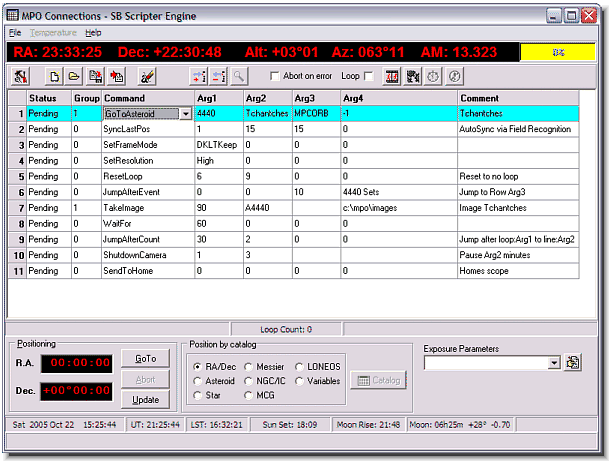The width and height of the screenshot is (611, 462).
Task: Click the red arrow import icon
Action: pyautogui.click(x=116, y=76)
